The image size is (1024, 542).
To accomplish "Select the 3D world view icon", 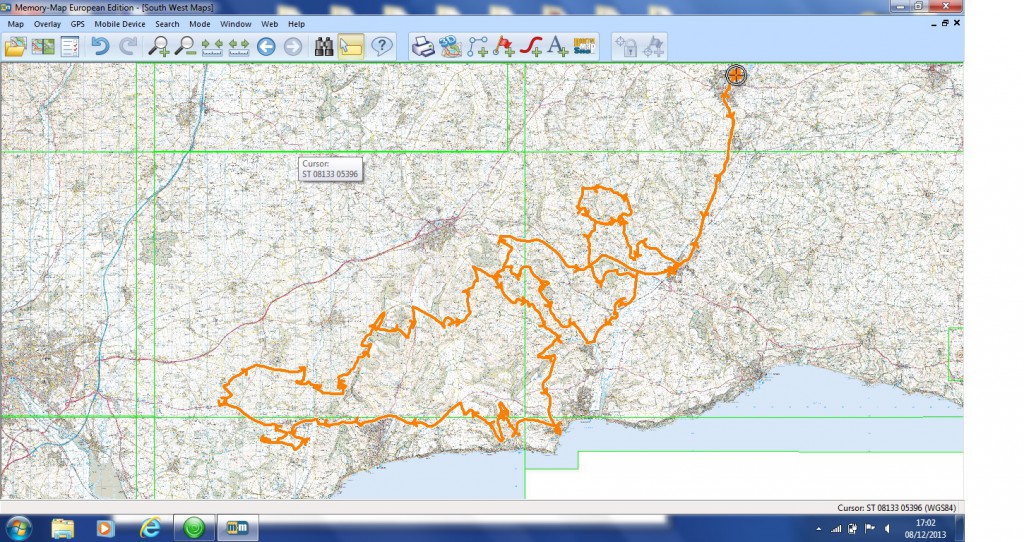I will coord(451,46).
